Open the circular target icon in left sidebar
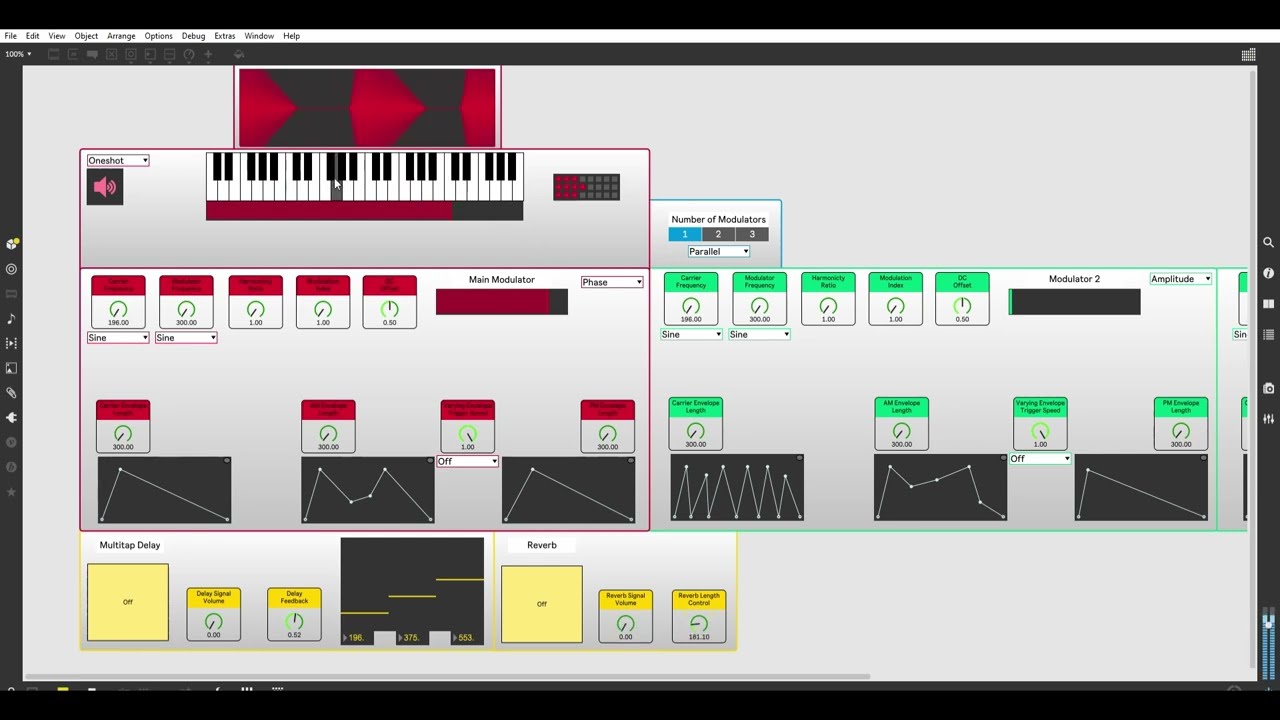The width and height of the screenshot is (1280, 720). tap(12, 269)
